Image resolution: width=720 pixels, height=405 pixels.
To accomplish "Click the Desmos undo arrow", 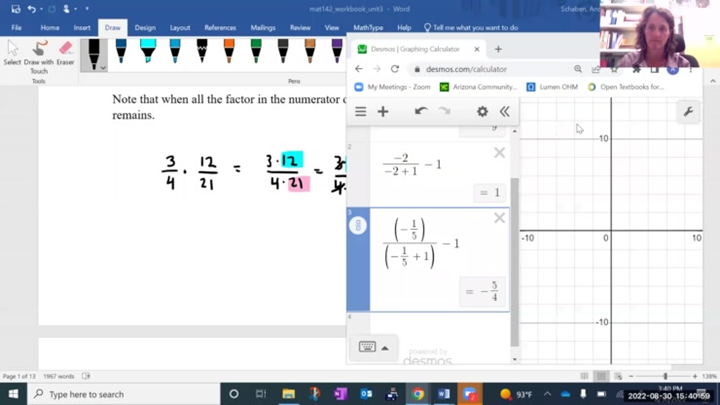I will pos(421,112).
